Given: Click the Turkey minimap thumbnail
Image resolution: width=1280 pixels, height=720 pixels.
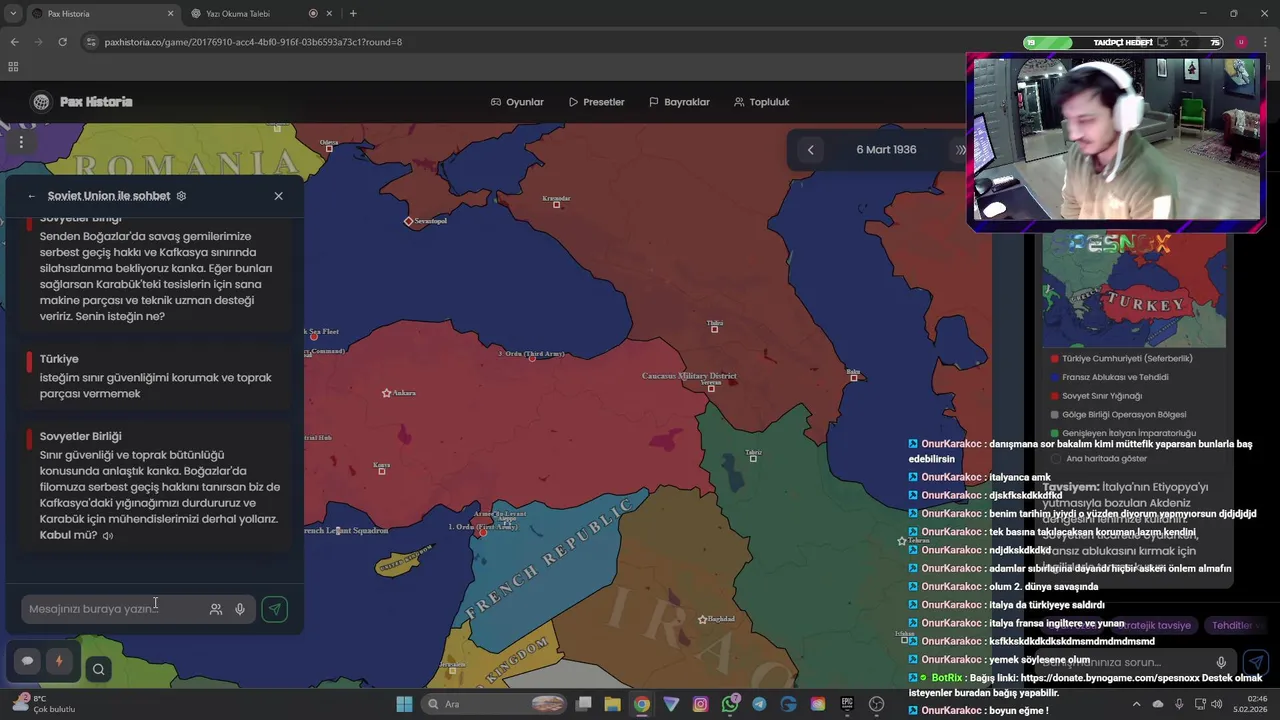Looking at the screenshot, I should (1134, 290).
